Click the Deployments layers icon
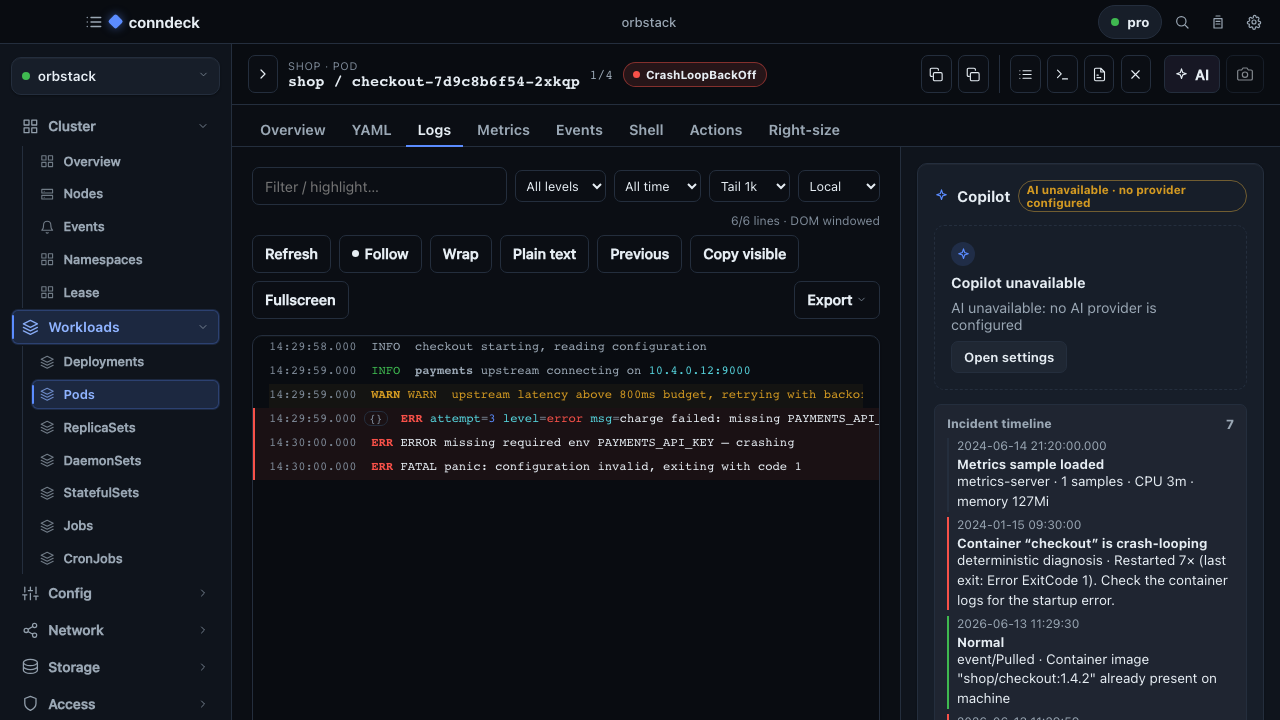 coord(47,362)
